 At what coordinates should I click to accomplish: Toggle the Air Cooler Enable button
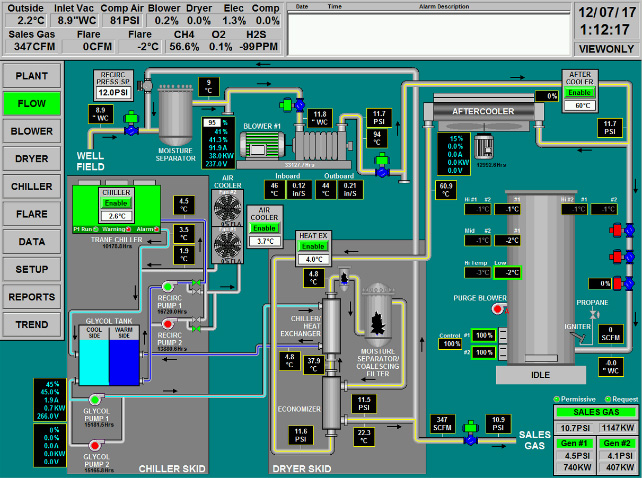coord(264,228)
